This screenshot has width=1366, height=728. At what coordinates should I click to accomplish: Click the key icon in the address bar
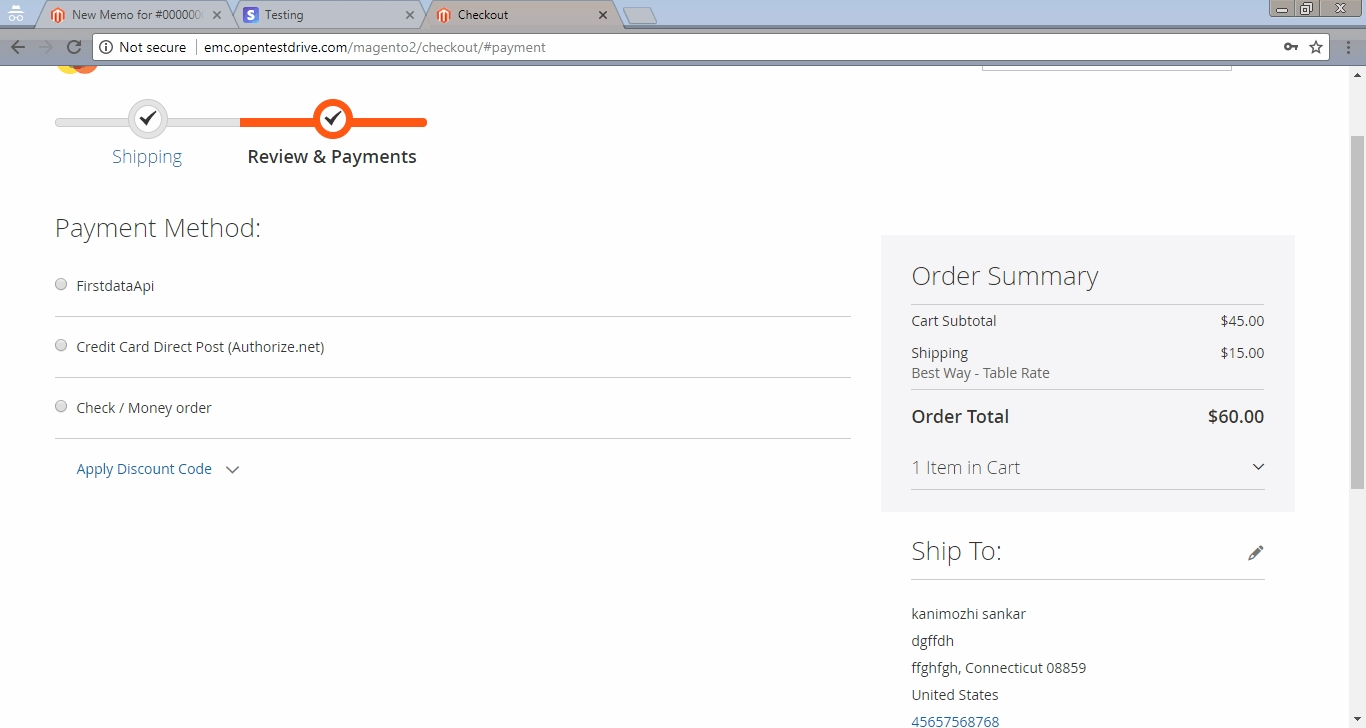pos(1290,47)
